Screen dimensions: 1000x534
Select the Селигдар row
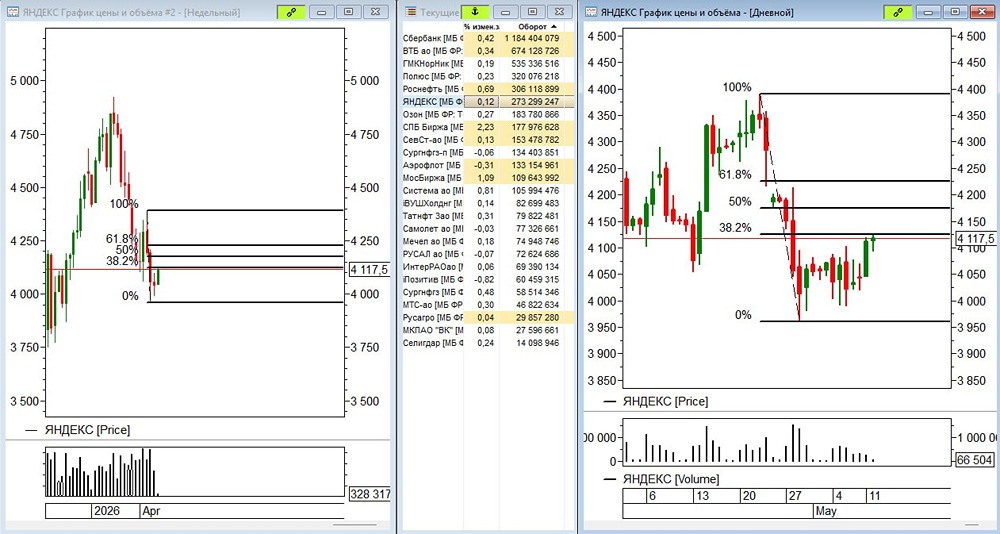488,343
